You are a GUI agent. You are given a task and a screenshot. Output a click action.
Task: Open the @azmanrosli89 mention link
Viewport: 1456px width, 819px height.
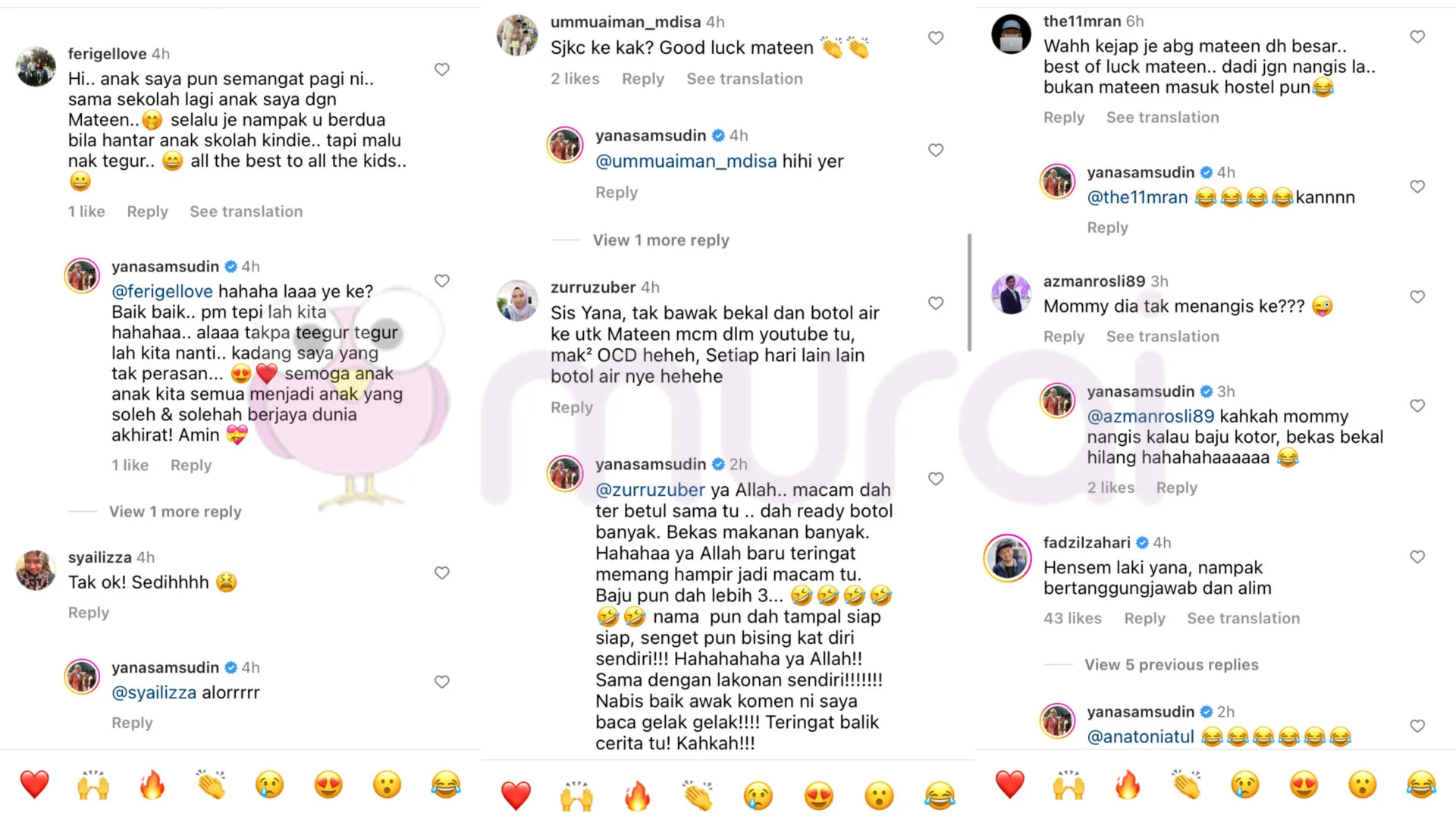point(1151,416)
